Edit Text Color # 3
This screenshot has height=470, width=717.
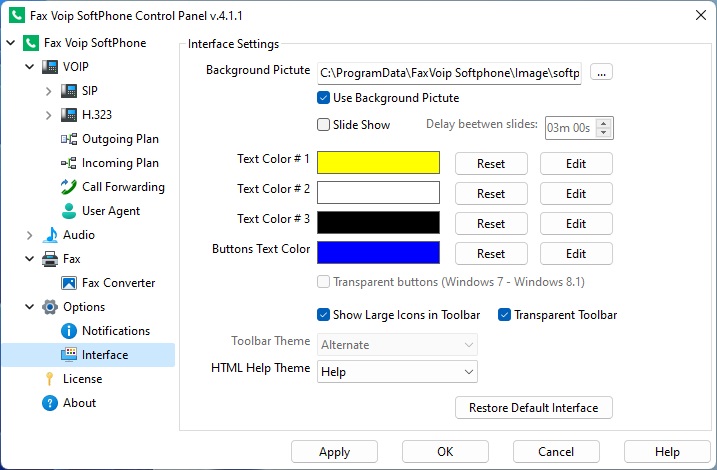[576, 224]
